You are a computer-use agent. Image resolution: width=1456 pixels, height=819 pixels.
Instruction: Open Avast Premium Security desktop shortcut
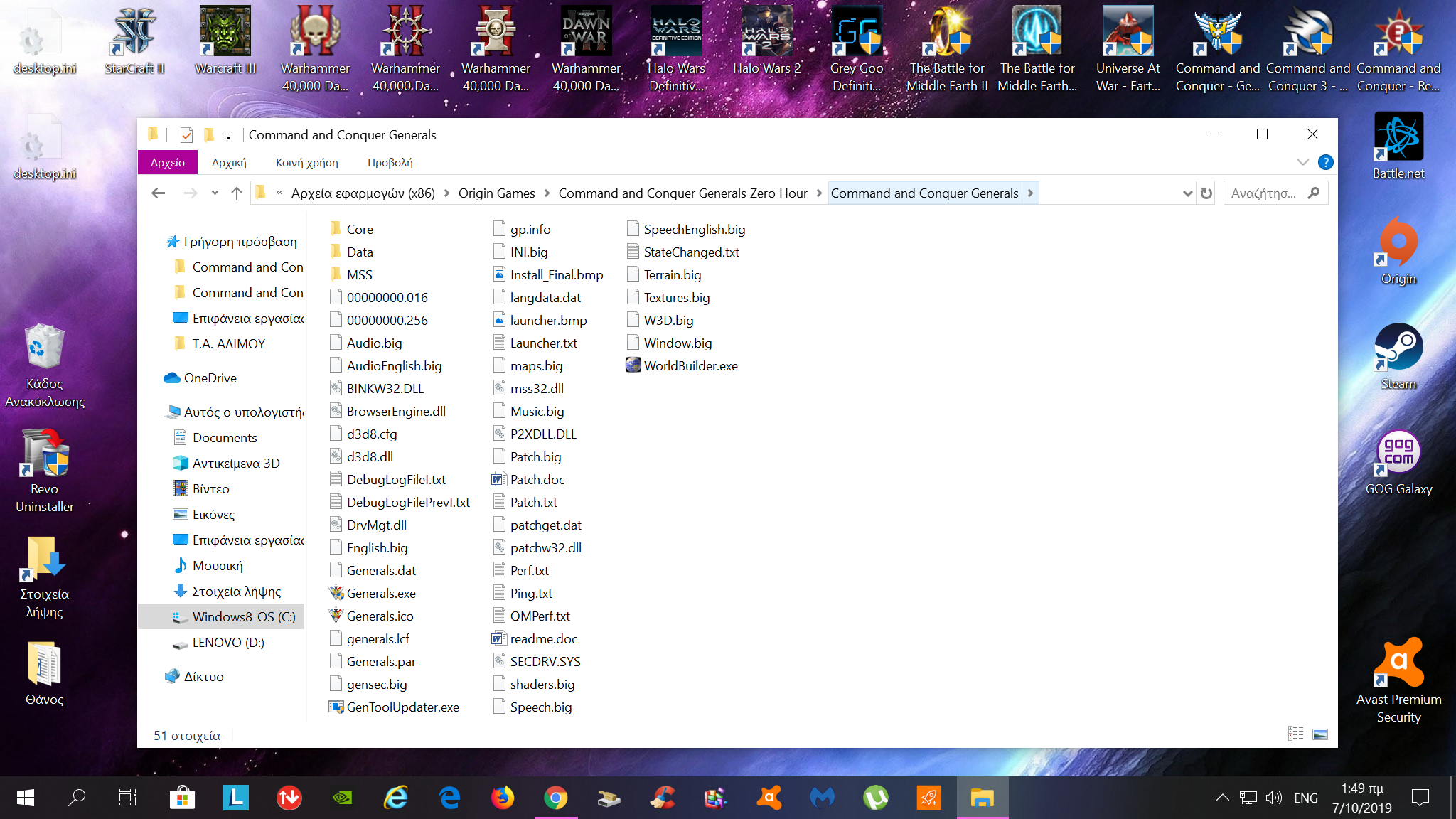coord(1398,681)
